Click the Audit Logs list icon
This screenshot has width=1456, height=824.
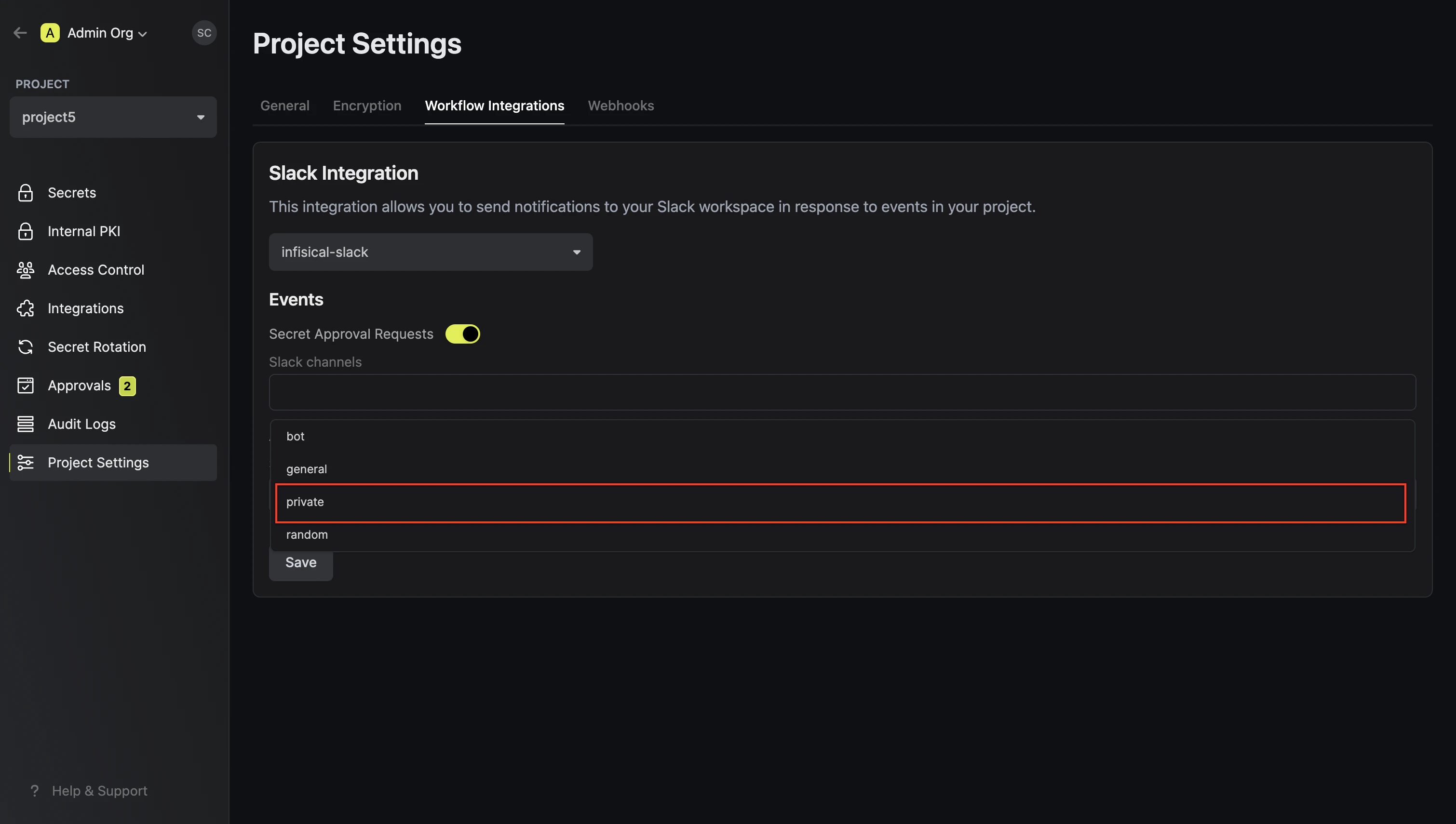click(x=26, y=424)
